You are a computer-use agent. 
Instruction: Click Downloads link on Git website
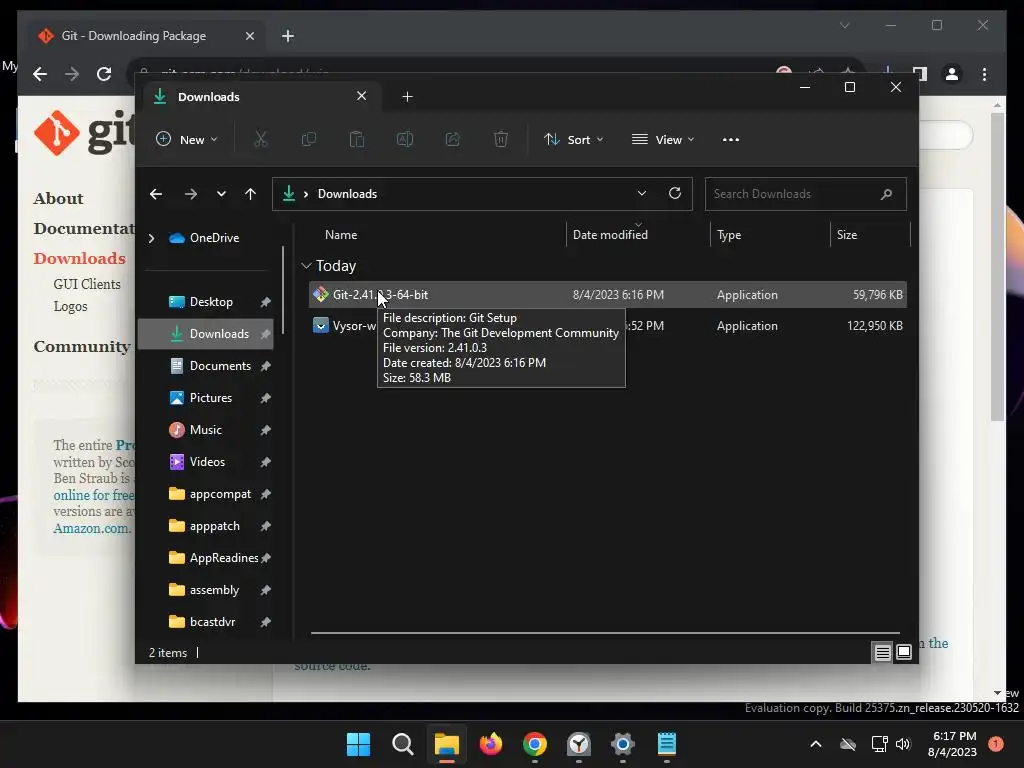point(79,259)
